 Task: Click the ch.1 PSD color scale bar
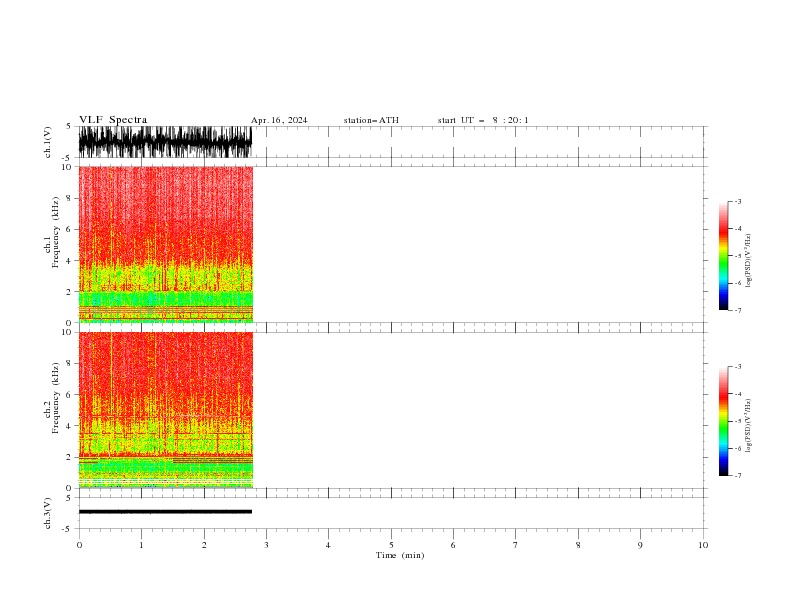724,256
